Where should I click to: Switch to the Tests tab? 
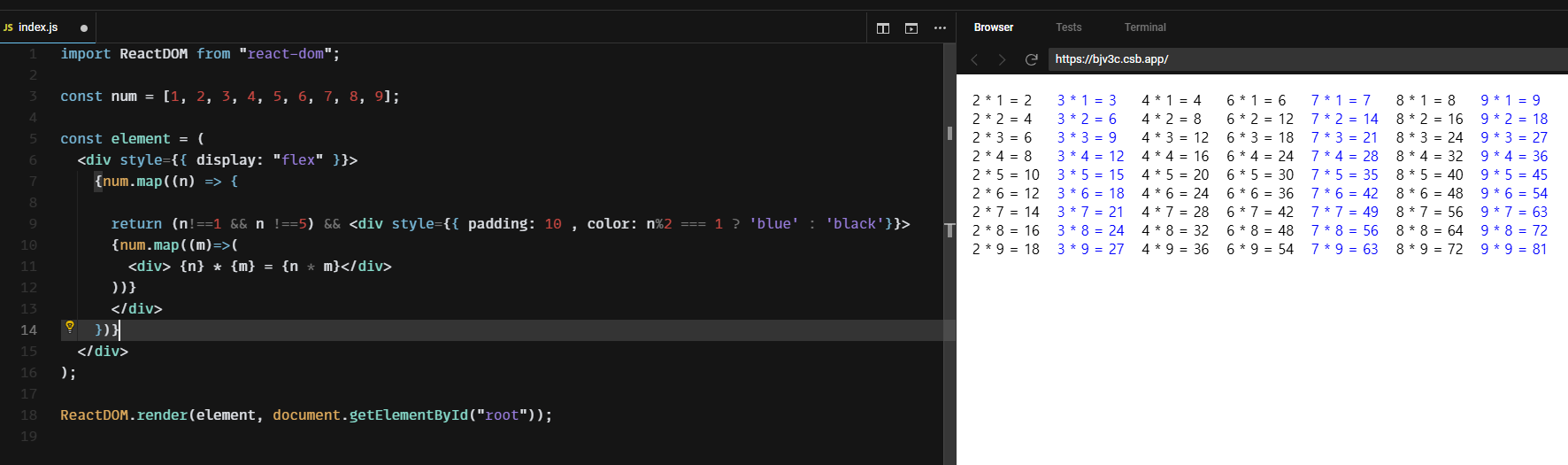[x=1068, y=27]
